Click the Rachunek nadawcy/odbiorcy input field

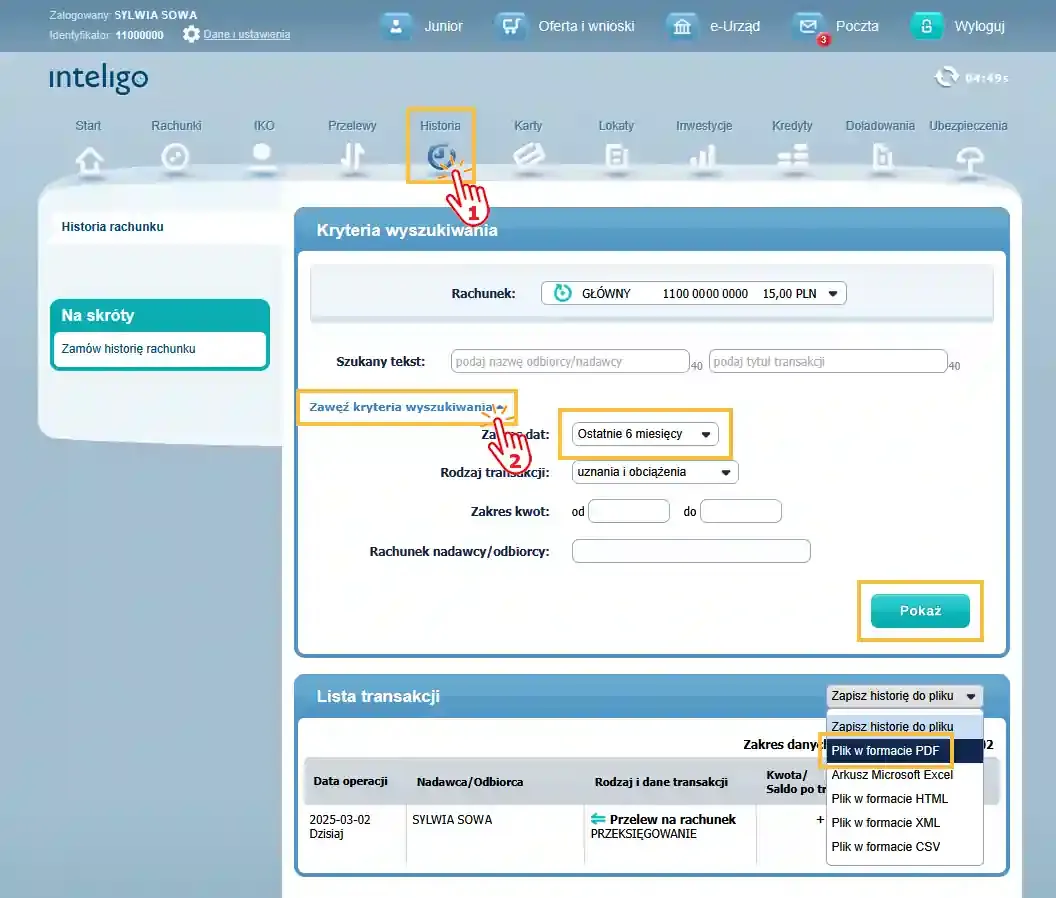(x=691, y=551)
